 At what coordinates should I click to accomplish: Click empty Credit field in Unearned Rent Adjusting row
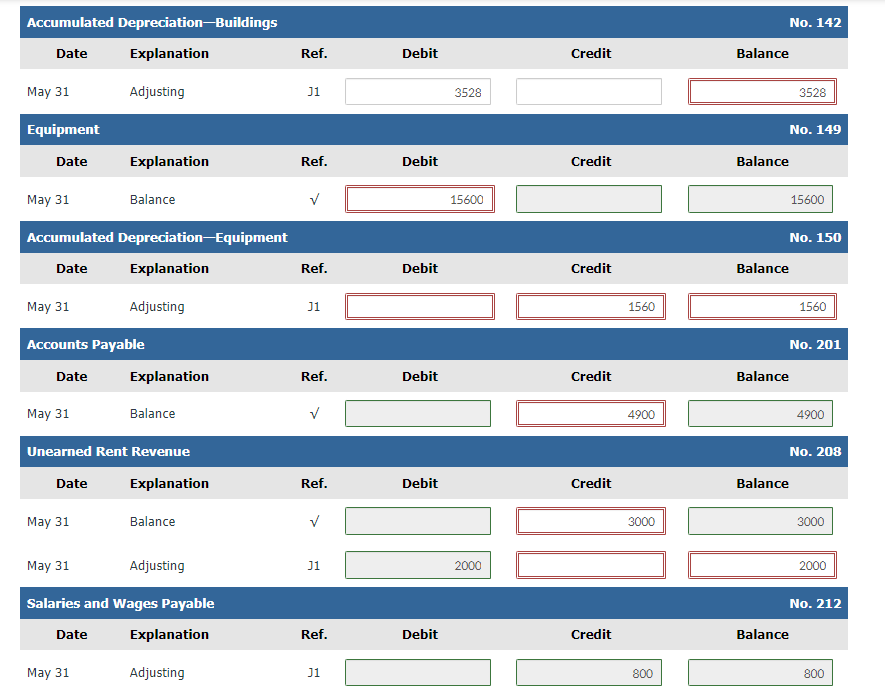(x=591, y=565)
